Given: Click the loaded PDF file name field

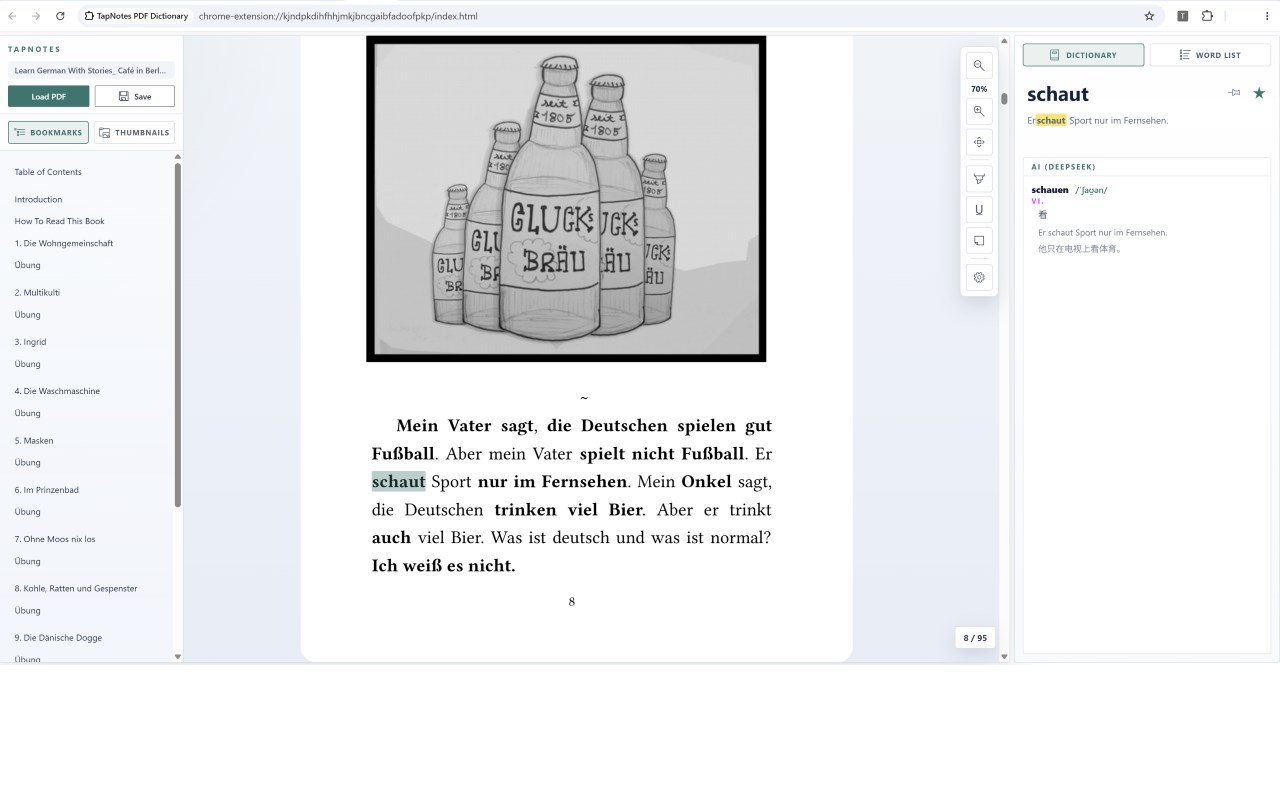Looking at the screenshot, I should (91, 71).
